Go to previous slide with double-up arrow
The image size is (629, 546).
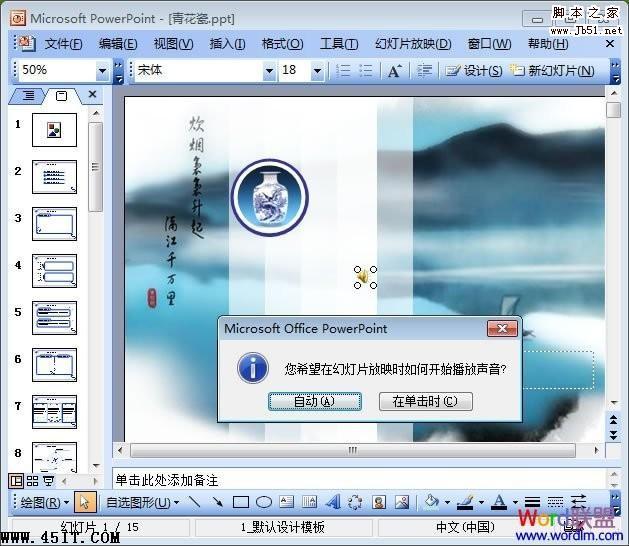pyautogui.click(x=613, y=420)
